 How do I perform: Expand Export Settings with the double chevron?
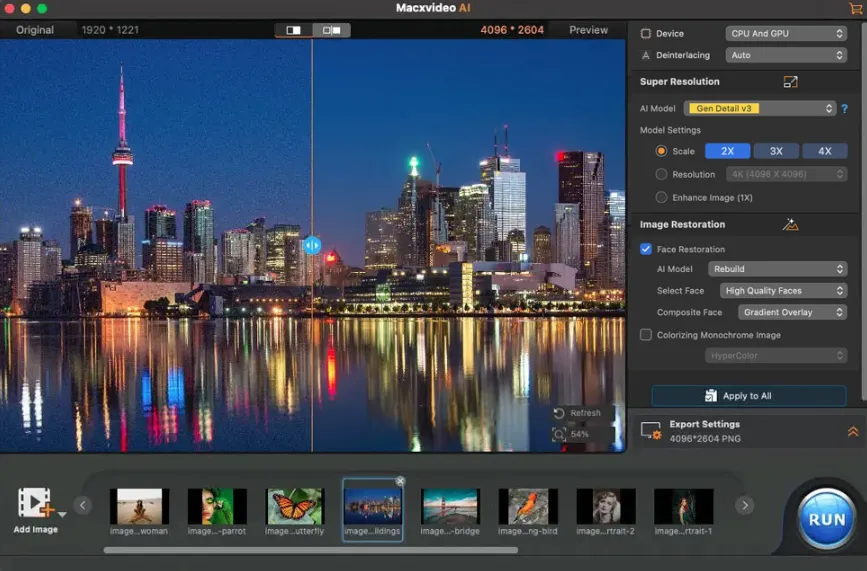pos(853,432)
